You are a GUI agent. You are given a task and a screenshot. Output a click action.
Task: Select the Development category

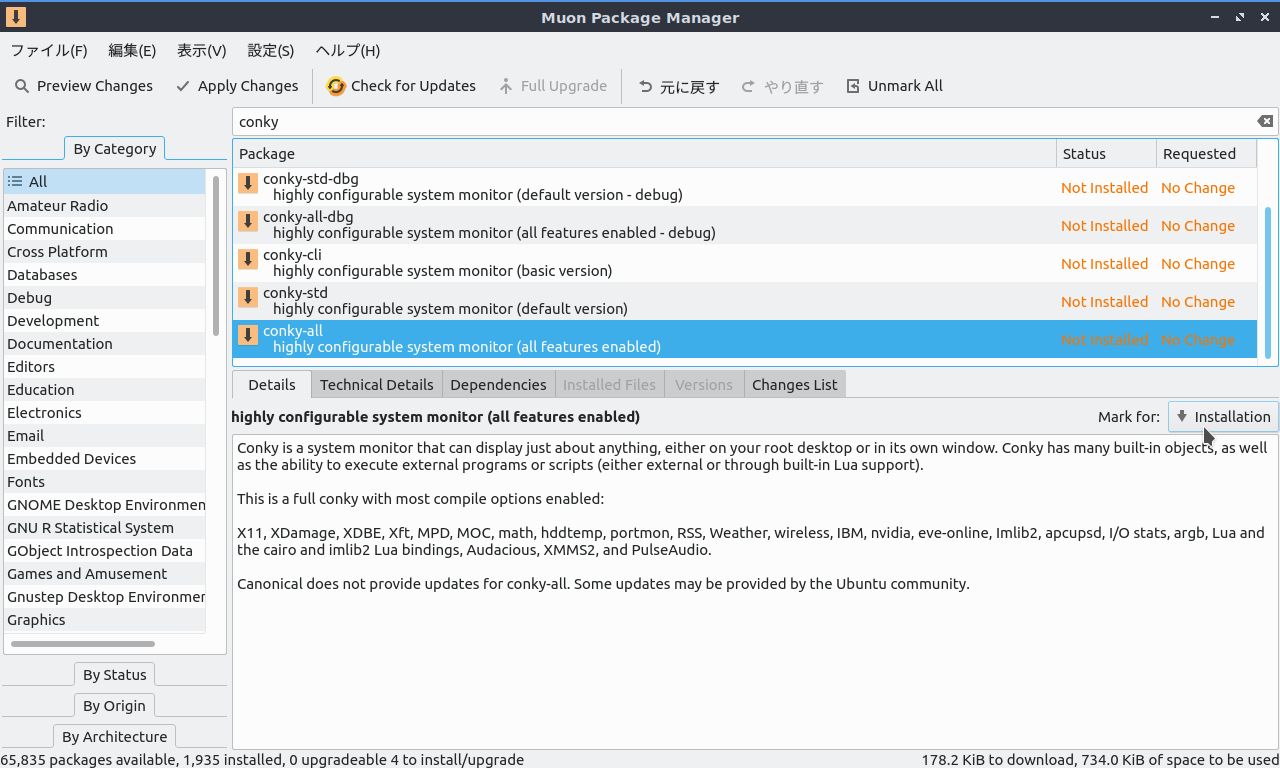105,320
